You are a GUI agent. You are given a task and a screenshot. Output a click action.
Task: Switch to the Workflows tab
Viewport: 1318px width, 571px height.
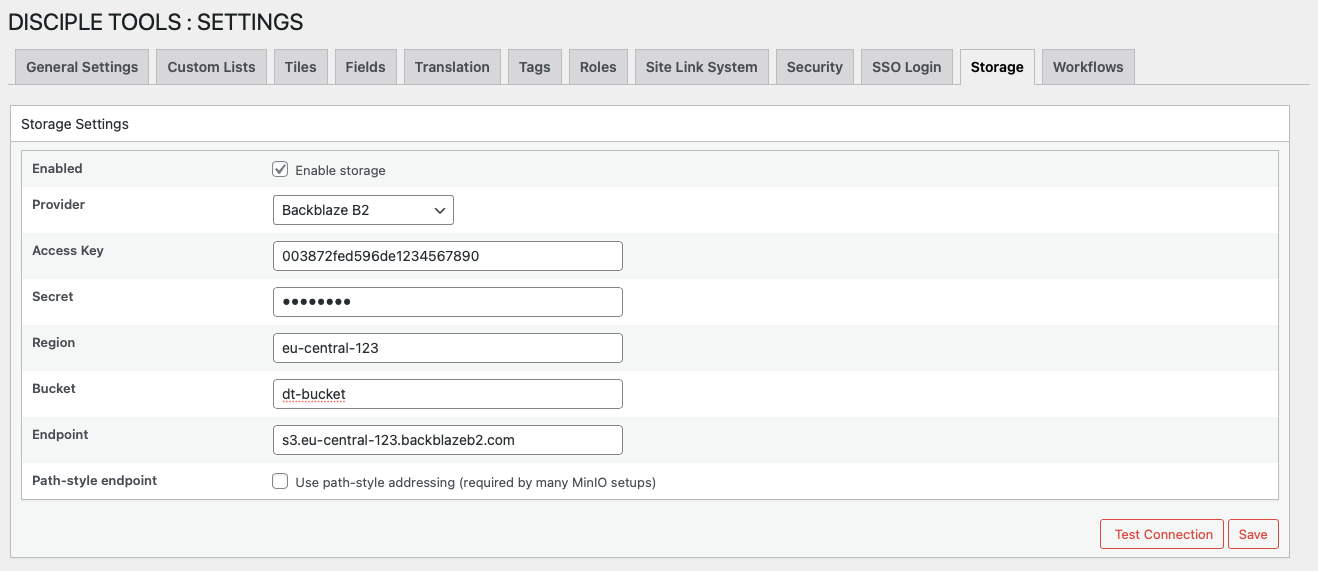coord(1087,67)
